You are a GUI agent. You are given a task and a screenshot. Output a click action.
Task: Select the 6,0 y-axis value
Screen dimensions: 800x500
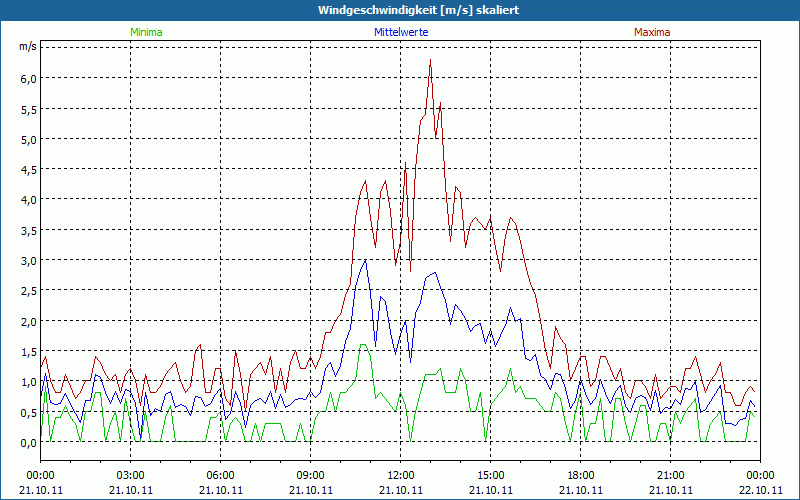pyautogui.click(x=27, y=78)
